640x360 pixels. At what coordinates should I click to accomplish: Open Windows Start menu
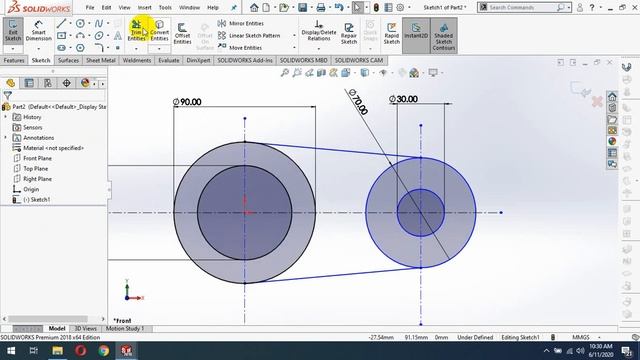(11, 351)
